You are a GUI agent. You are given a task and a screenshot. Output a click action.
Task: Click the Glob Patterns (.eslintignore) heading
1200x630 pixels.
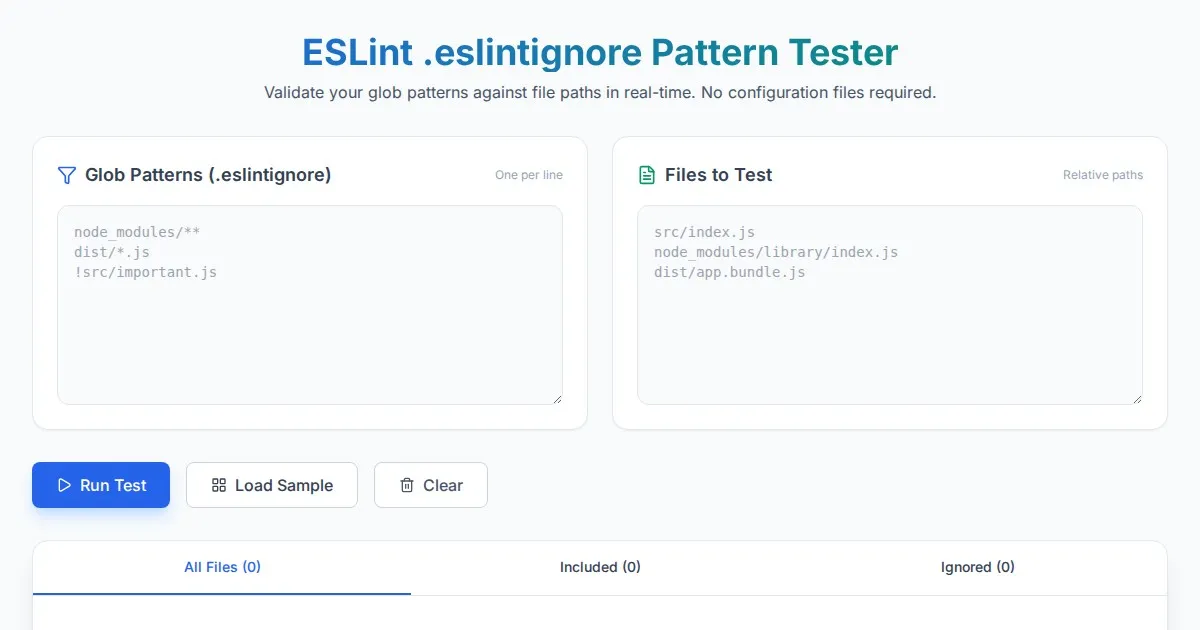click(x=208, y=175)
